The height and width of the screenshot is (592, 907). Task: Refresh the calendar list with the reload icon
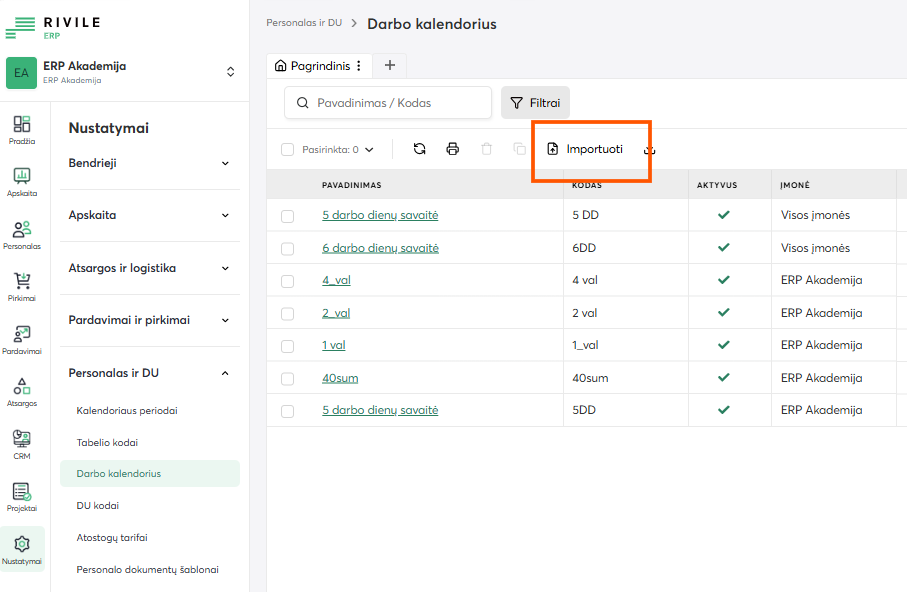pos(419,149)
